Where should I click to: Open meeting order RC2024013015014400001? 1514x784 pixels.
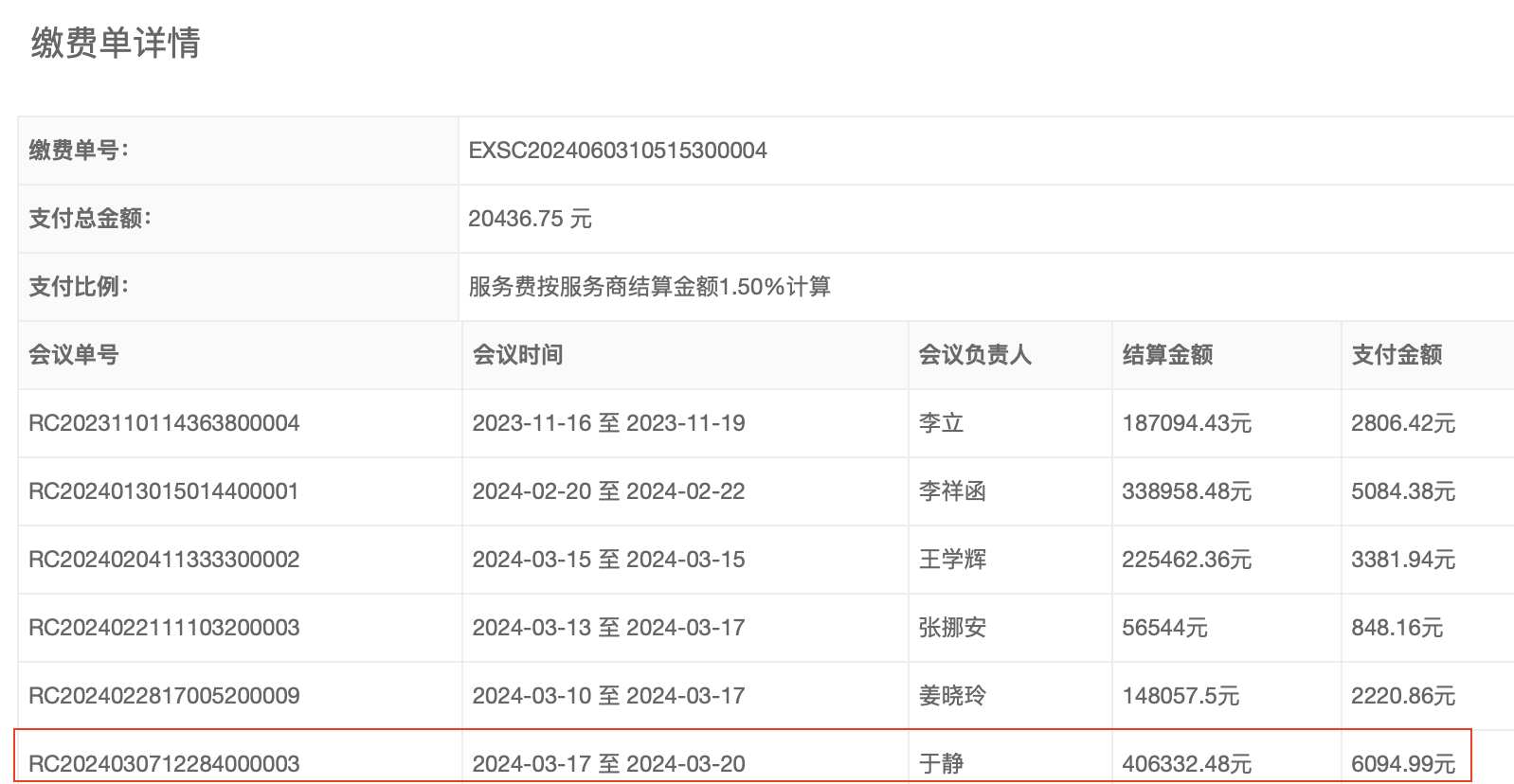164,491
